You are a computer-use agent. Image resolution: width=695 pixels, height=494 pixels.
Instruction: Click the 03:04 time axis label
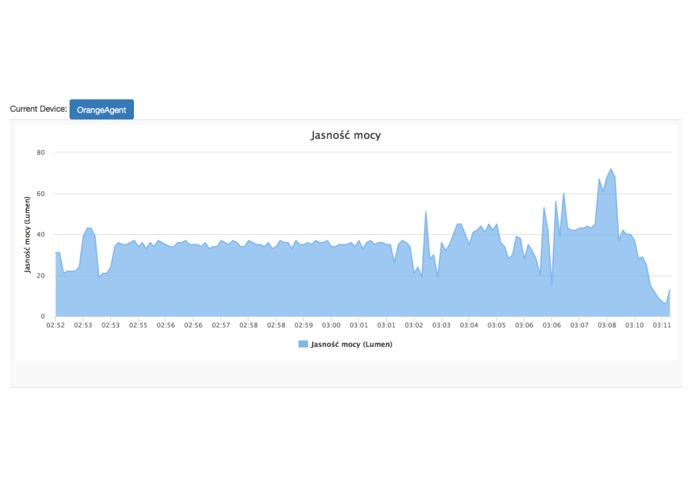(469, 325)
